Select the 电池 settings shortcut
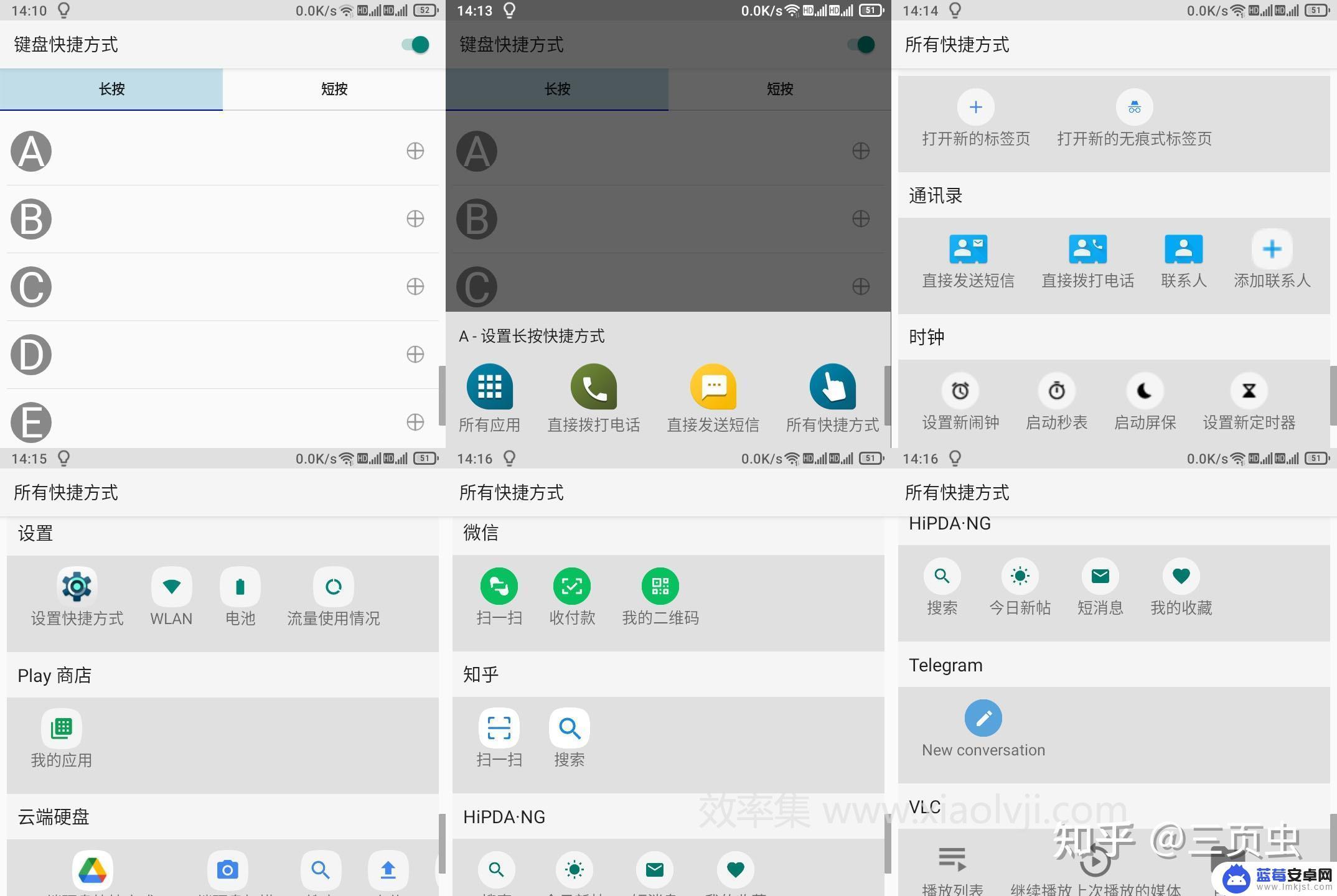The image size is (1337, 896). [240, 597]
